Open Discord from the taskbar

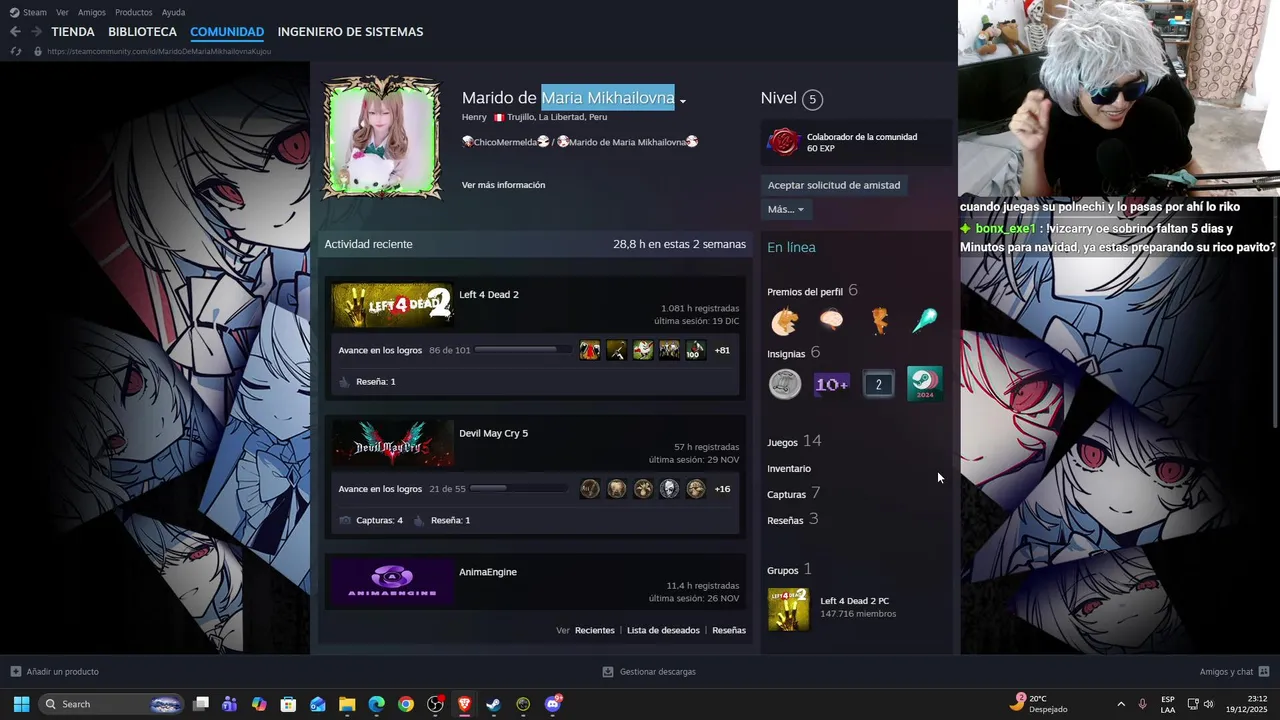tap(552, 704)
